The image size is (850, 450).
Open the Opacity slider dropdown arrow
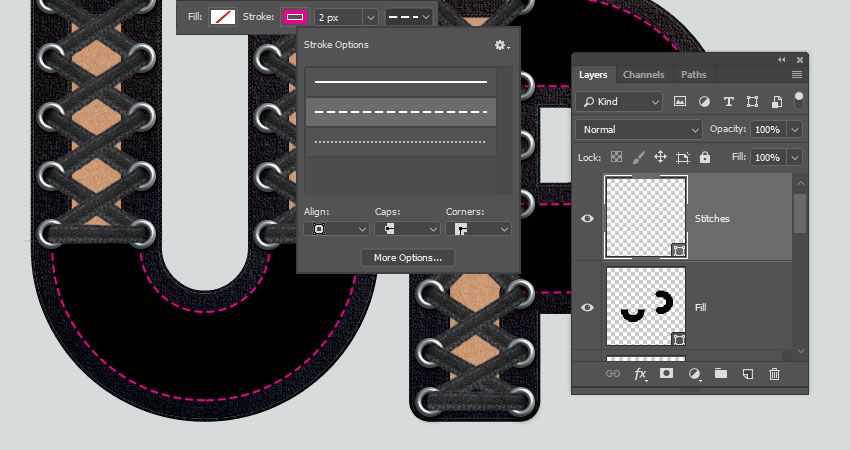(x=795, y=130)
